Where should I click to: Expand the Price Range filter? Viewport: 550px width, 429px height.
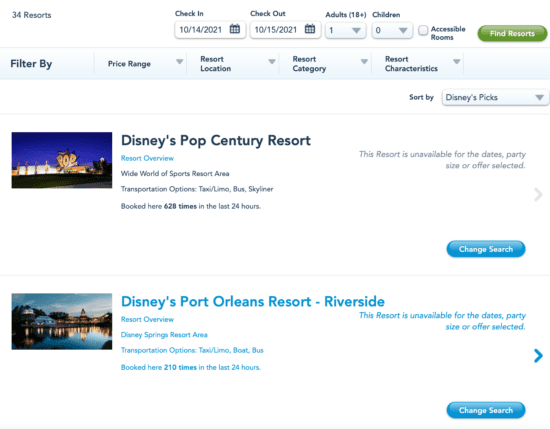click(140, 63)
